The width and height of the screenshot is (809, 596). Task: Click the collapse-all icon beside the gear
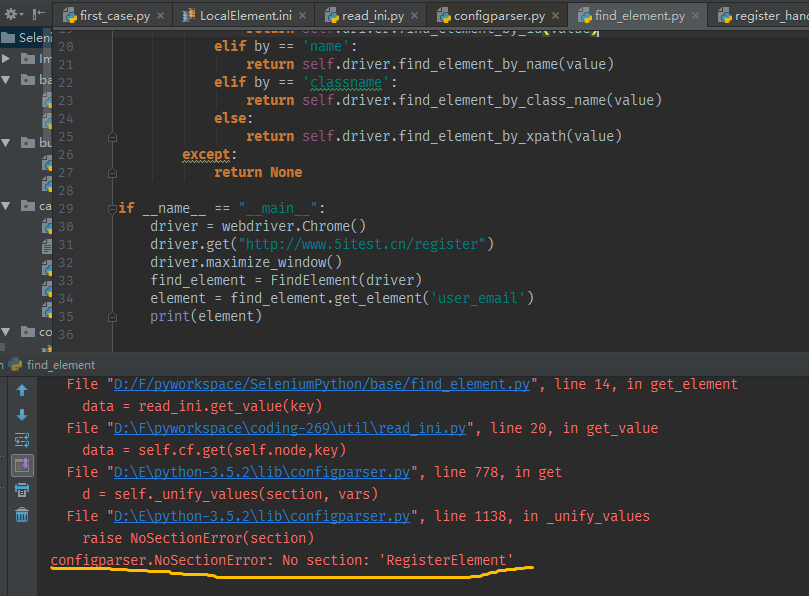[40, 15]
